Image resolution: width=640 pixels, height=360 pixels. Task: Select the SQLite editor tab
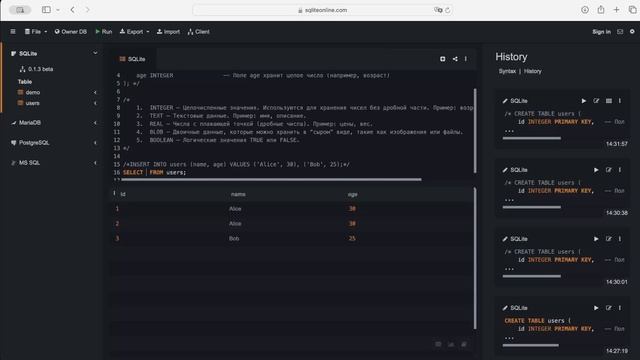(x=132, y=59)
